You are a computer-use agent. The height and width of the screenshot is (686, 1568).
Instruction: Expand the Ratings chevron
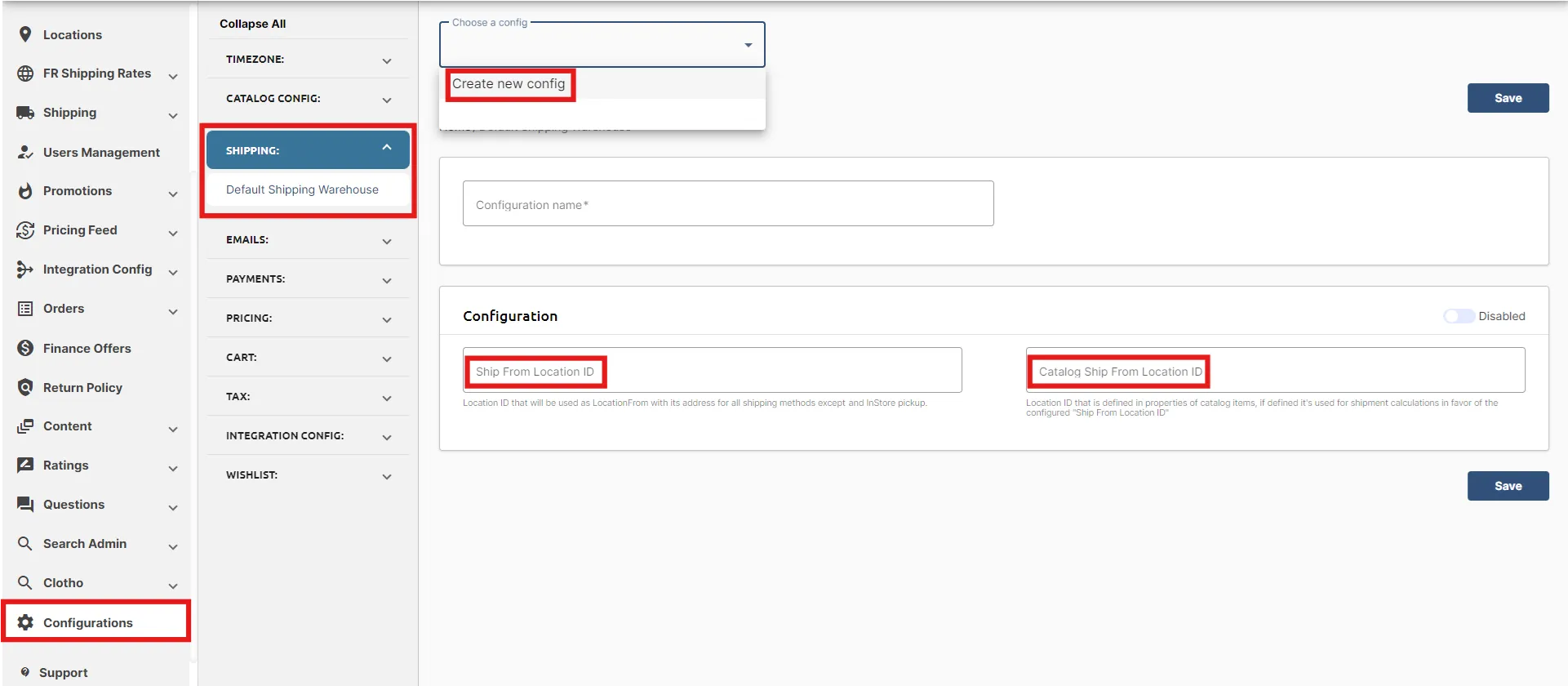(x=173, y=469)
